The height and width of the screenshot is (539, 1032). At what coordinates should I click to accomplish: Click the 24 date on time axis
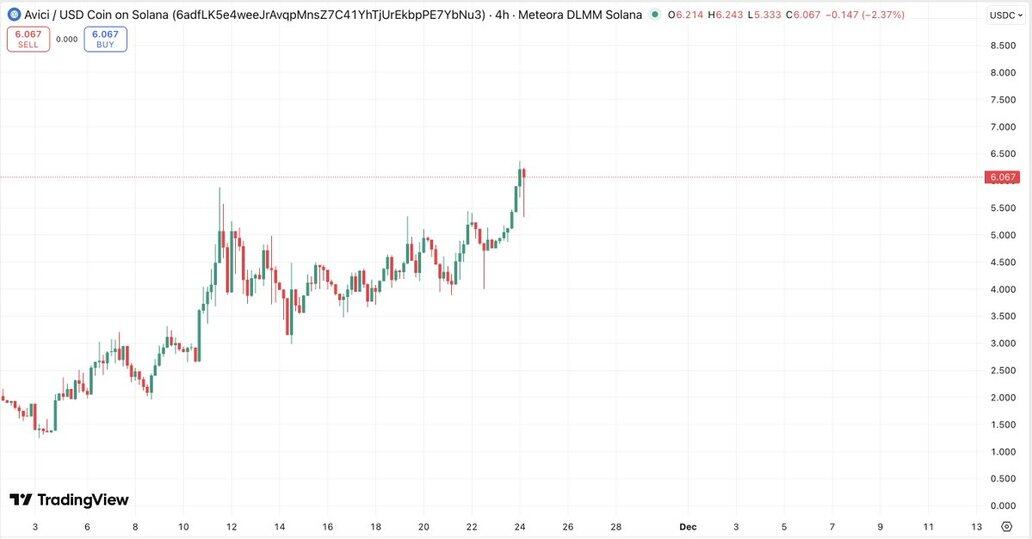pyautogui.click(x=520, y=526)
